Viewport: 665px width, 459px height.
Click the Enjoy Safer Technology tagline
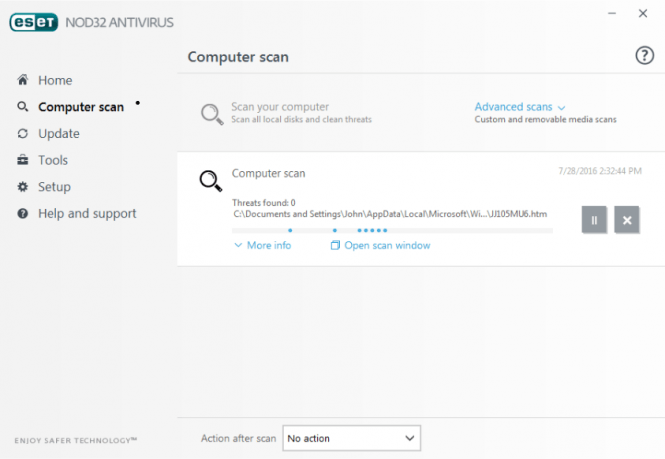pos(75,440)
